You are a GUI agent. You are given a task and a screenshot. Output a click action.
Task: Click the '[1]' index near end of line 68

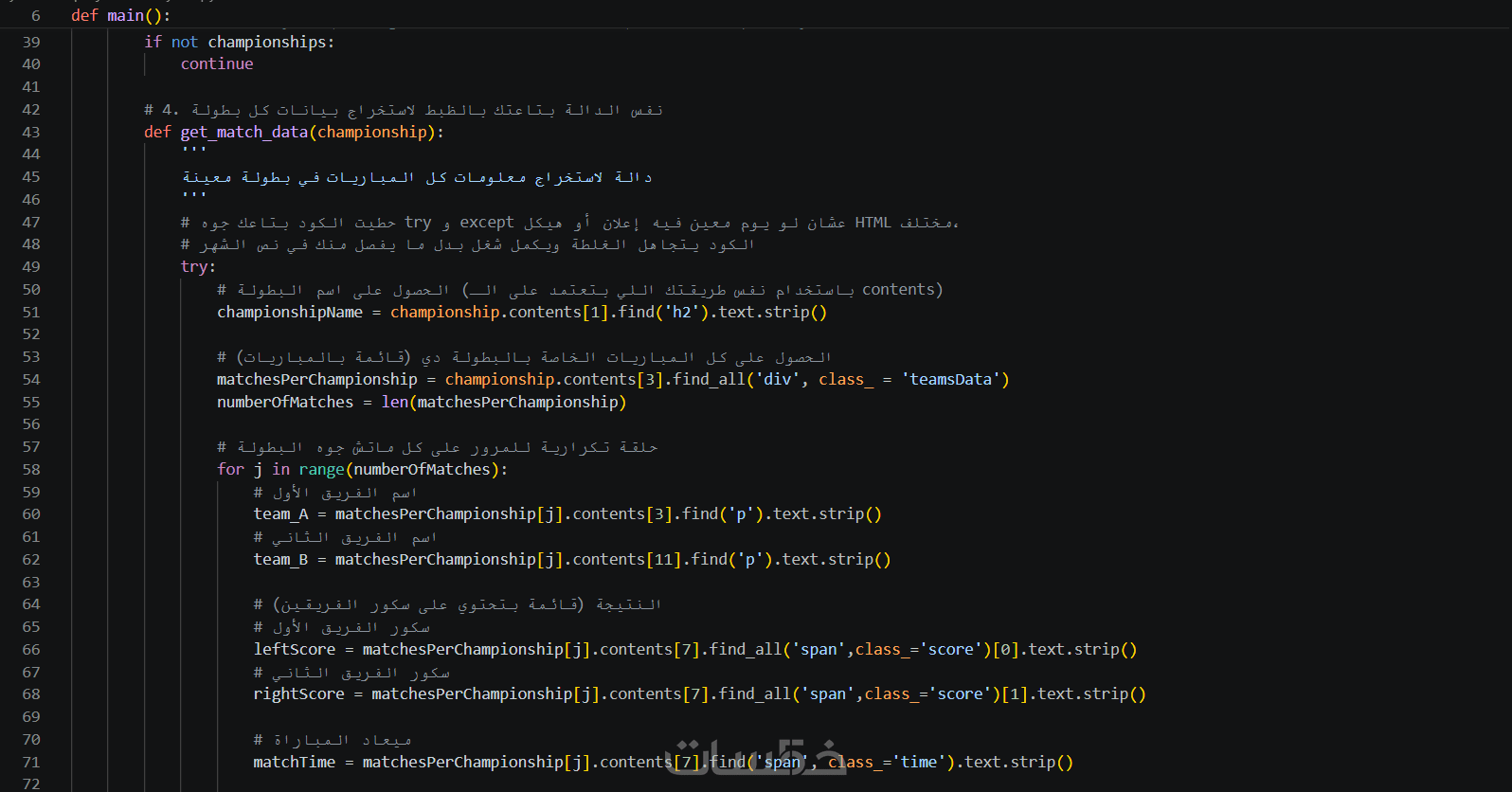1015,693
